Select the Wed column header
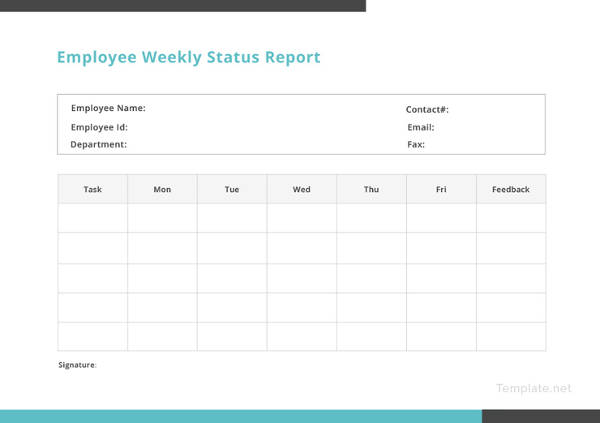 coord(302,189)
